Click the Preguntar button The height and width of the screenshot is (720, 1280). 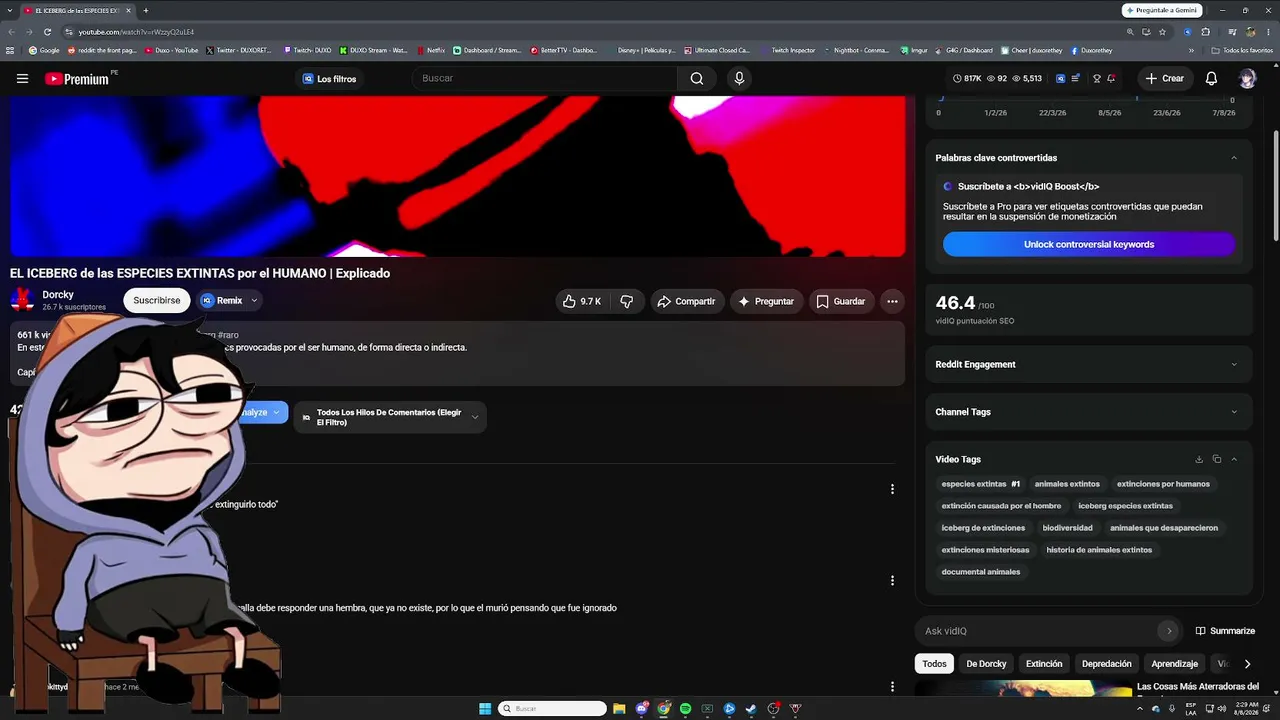point(766,301)
